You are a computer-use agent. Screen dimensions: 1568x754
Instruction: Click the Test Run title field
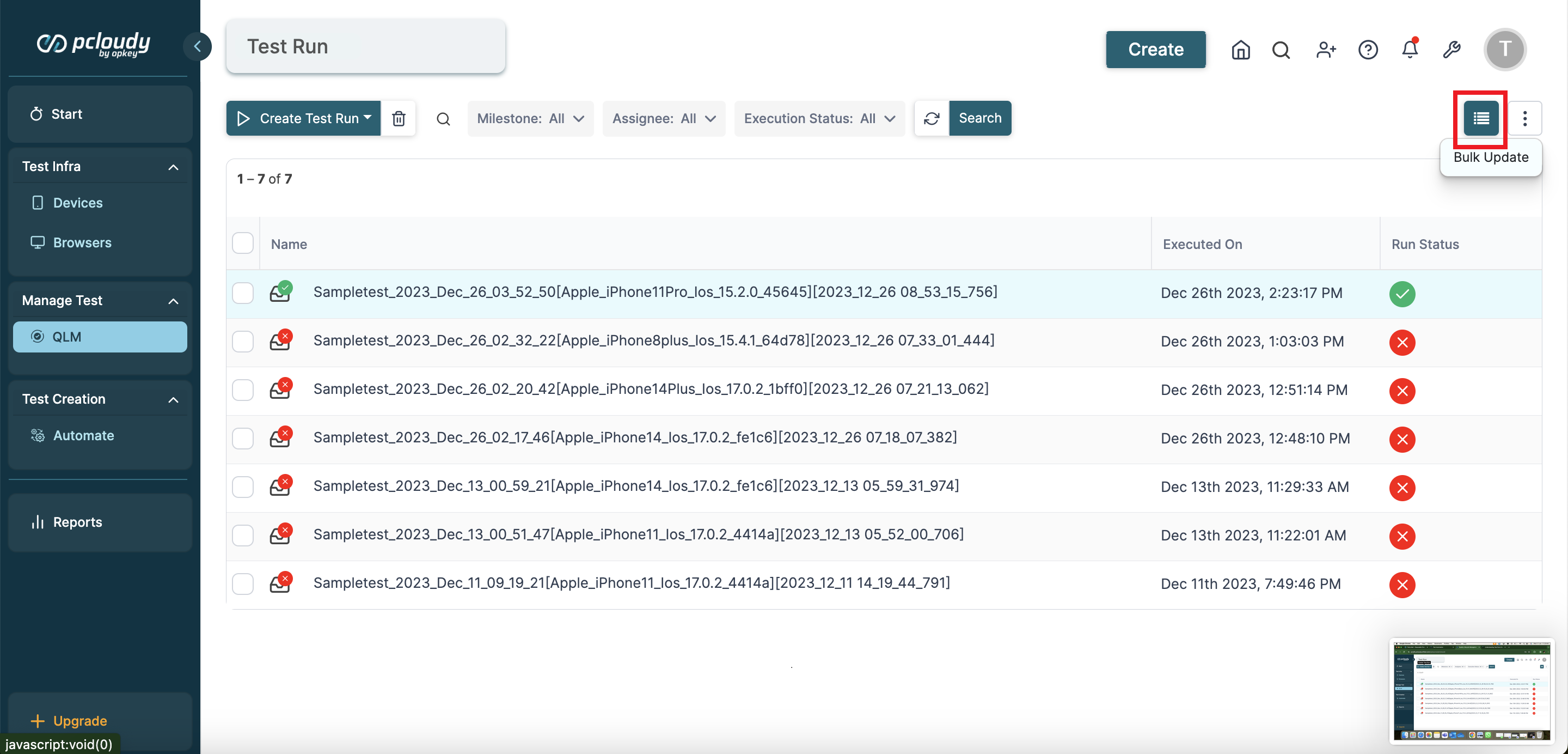click(x=365, y=46)
